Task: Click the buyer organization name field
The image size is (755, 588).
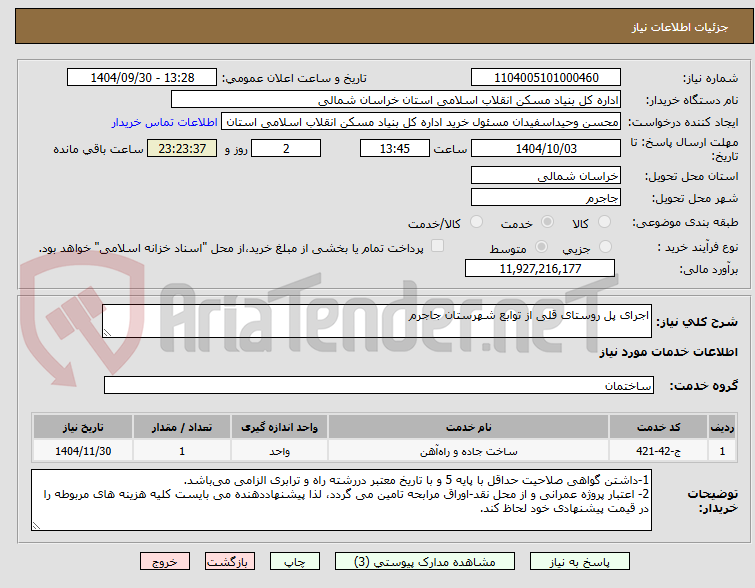Action: pyautogui.click(x=396, y=100)
